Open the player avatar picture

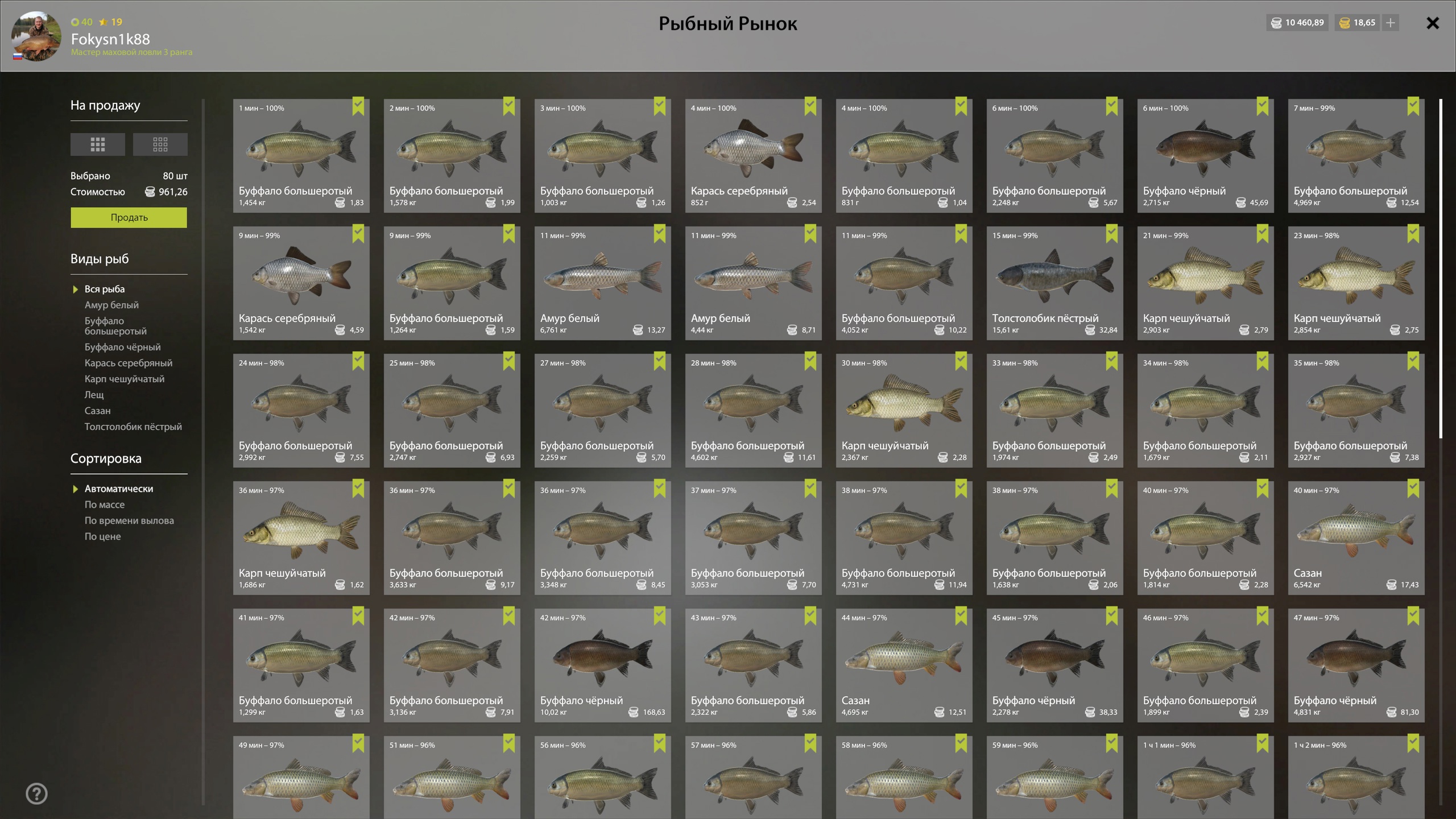pyautogui.click(x=36, y=35)
